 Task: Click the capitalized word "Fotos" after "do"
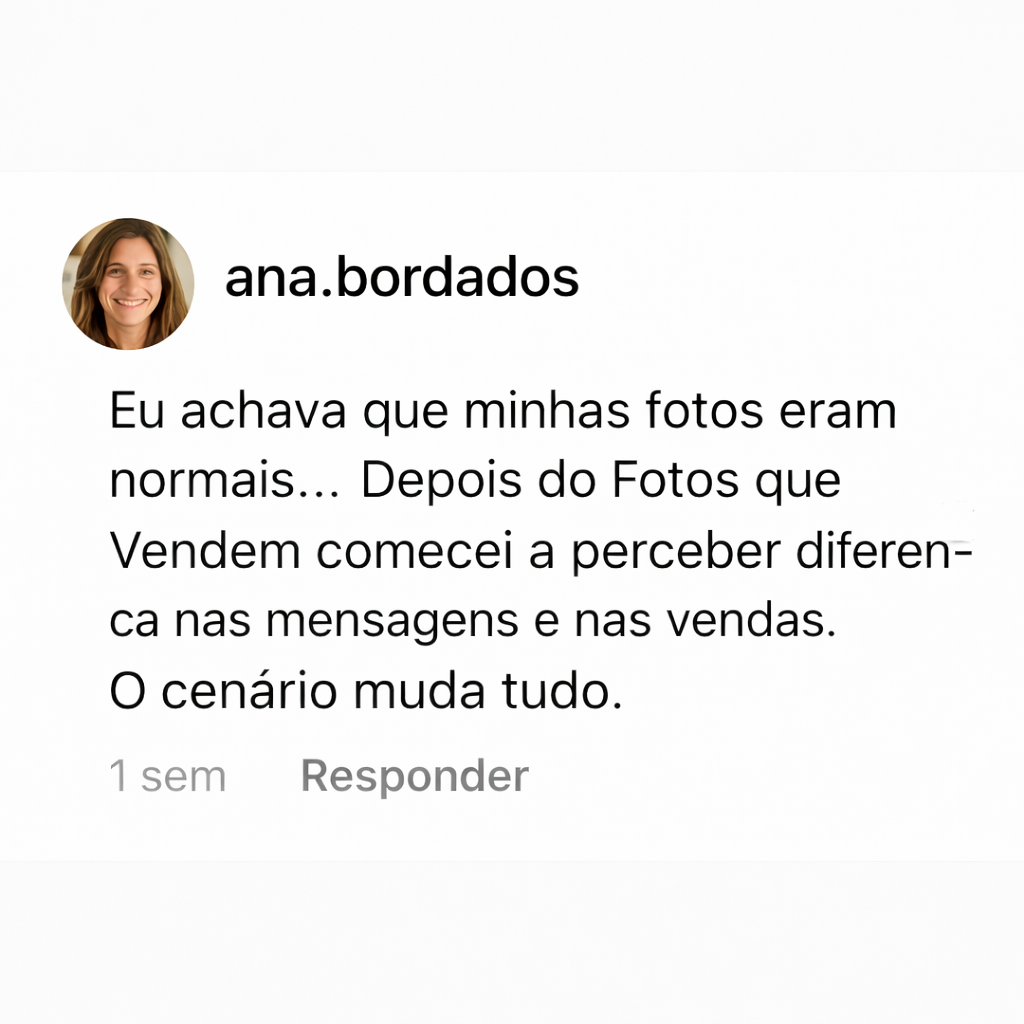point(675,481)
